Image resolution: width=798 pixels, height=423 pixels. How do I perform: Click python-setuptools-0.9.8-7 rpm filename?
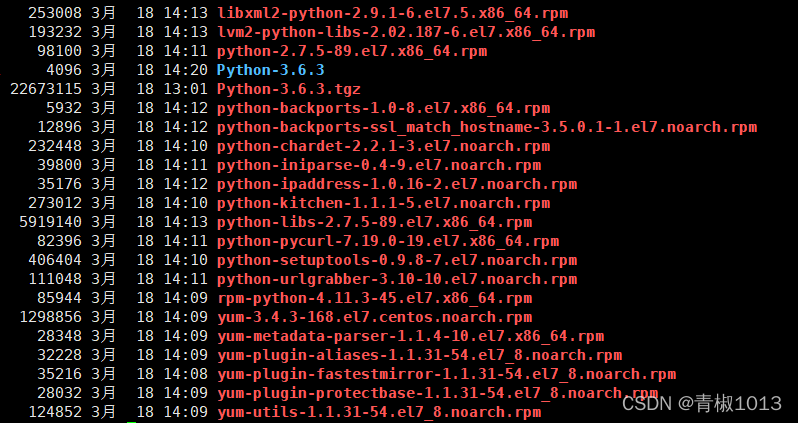coord(397,261)
